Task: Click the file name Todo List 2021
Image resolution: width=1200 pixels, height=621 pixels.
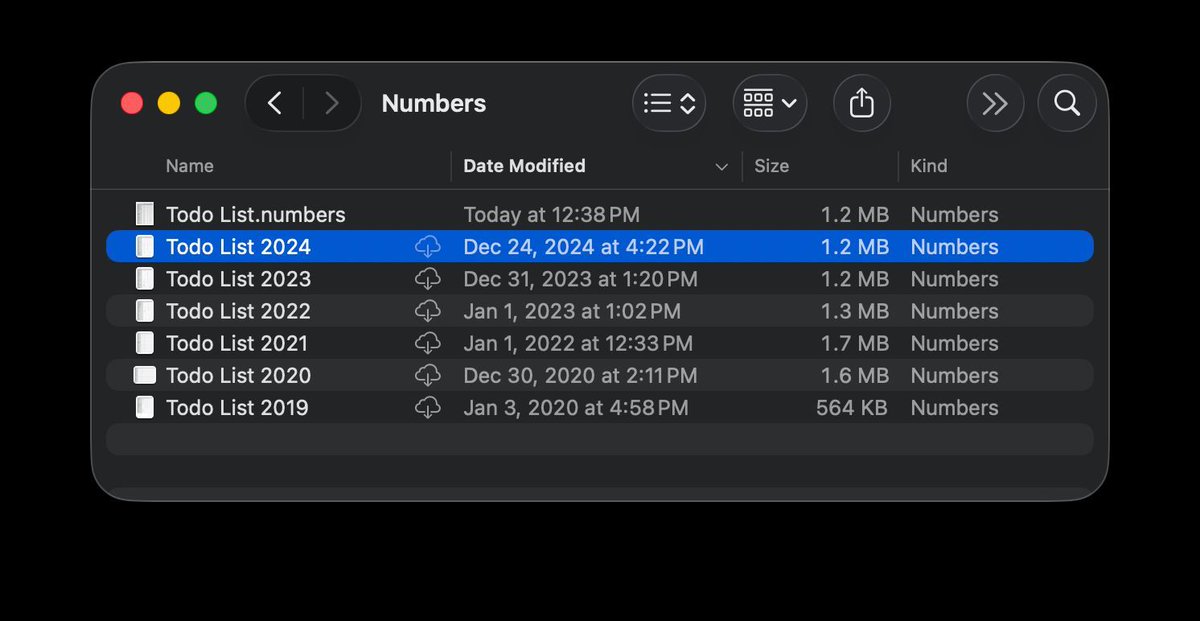Action: coord(237,343)
